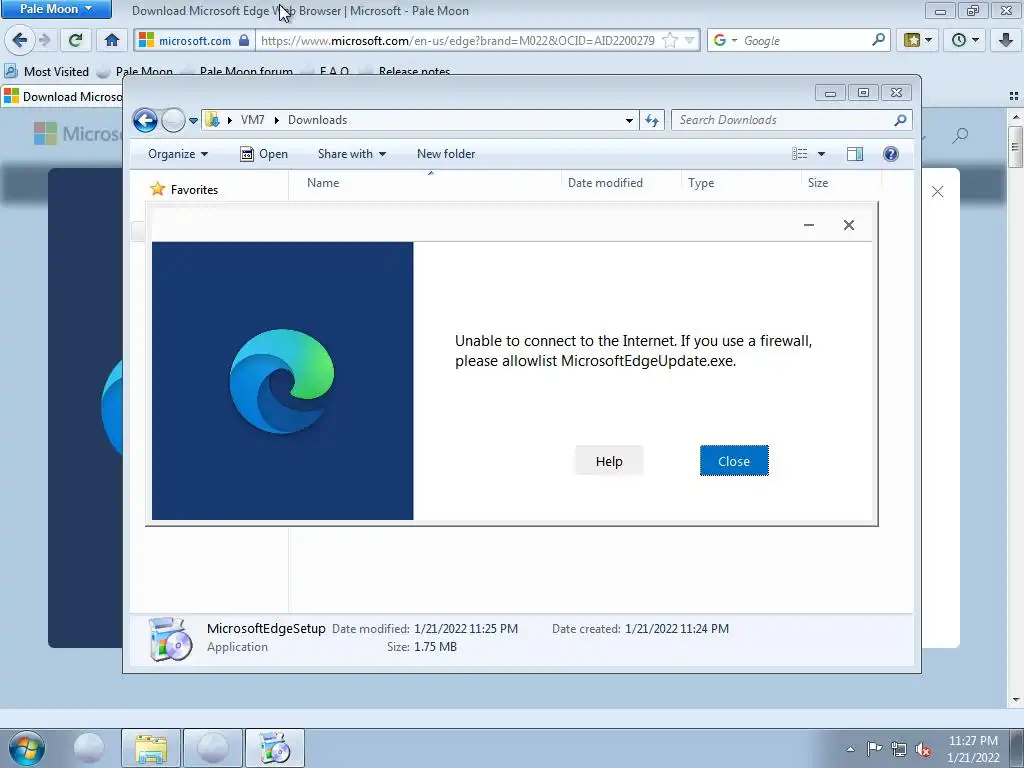Open the Pale Moon home page
The width and height of the screenshot is (1024, 768).
112,40
